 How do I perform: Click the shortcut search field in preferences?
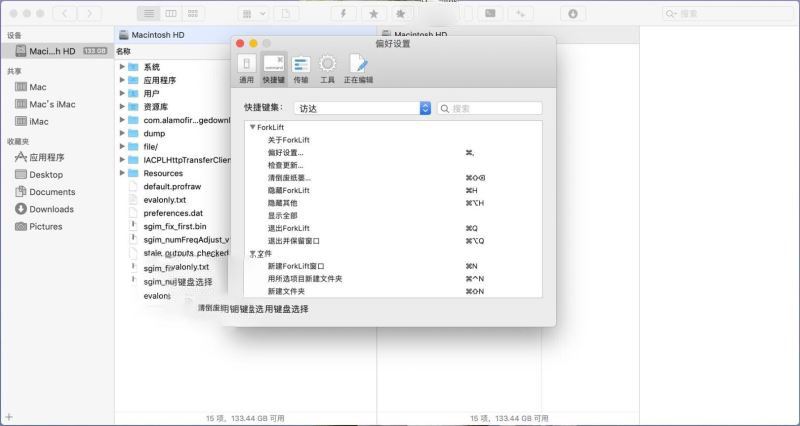pos(490,108)
